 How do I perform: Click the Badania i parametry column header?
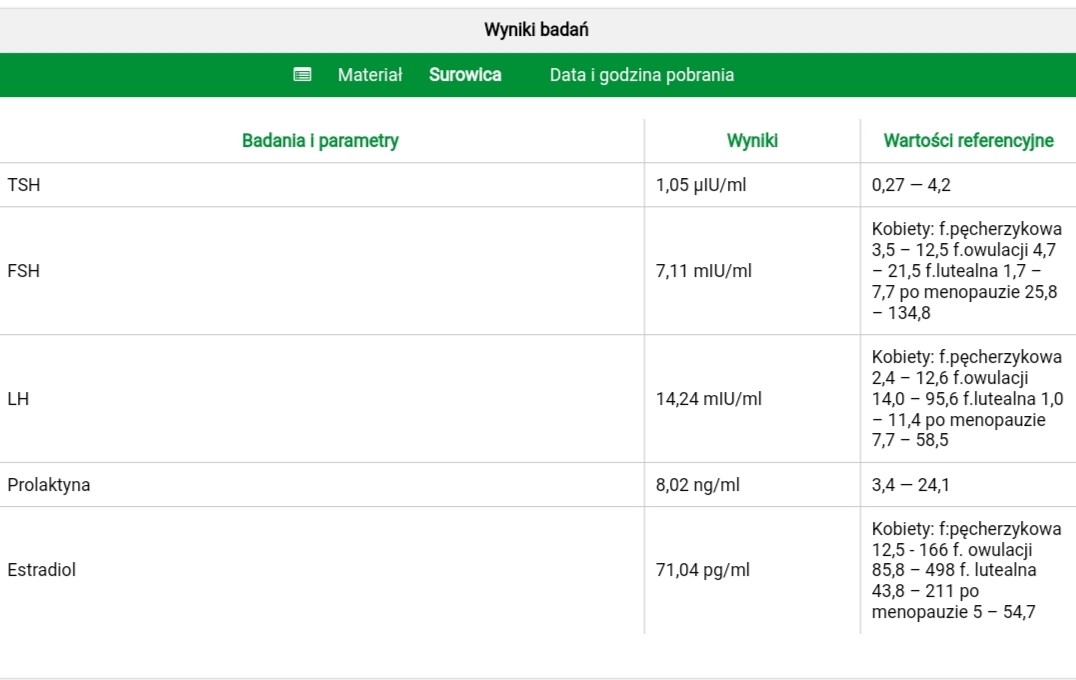pyautogui.click(x=320, y=141)
